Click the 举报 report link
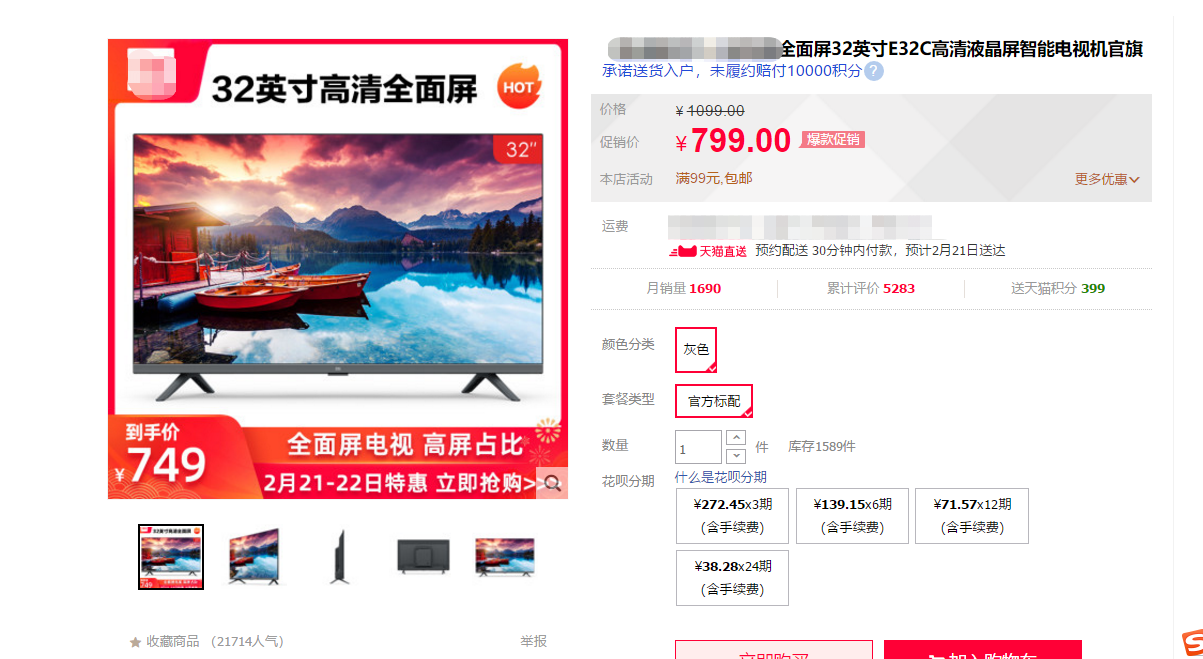Screen dimensions: 1203x659 pos(533,641)
